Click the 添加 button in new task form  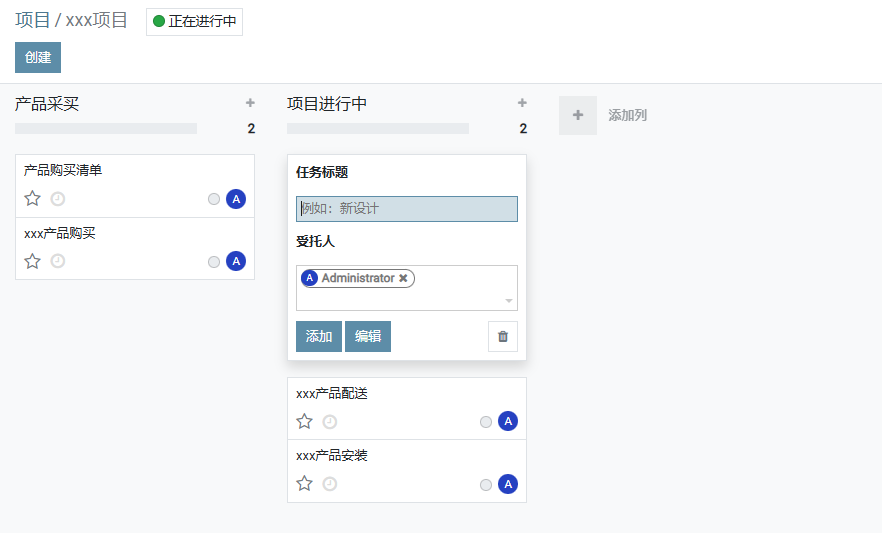(319, 337)
